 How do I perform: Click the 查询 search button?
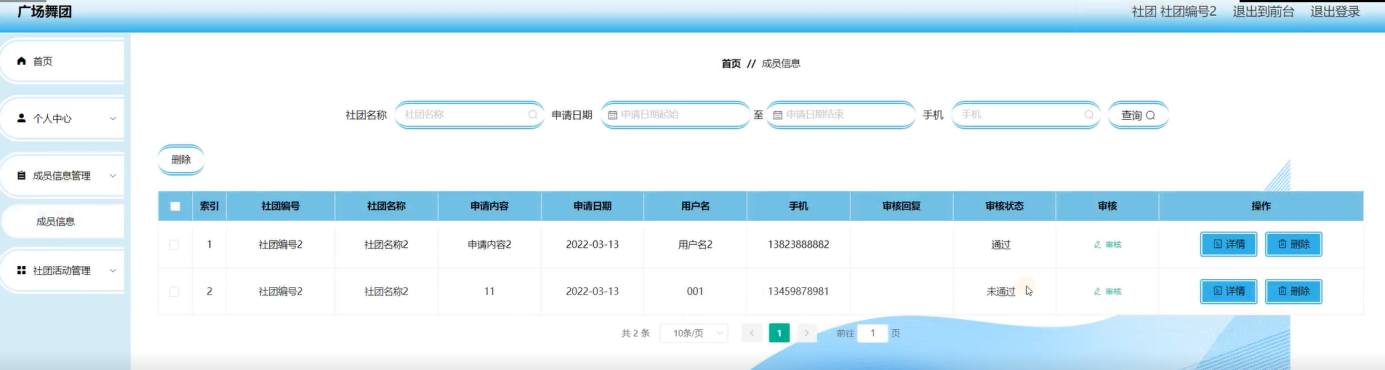click(x=1138, y=115)
